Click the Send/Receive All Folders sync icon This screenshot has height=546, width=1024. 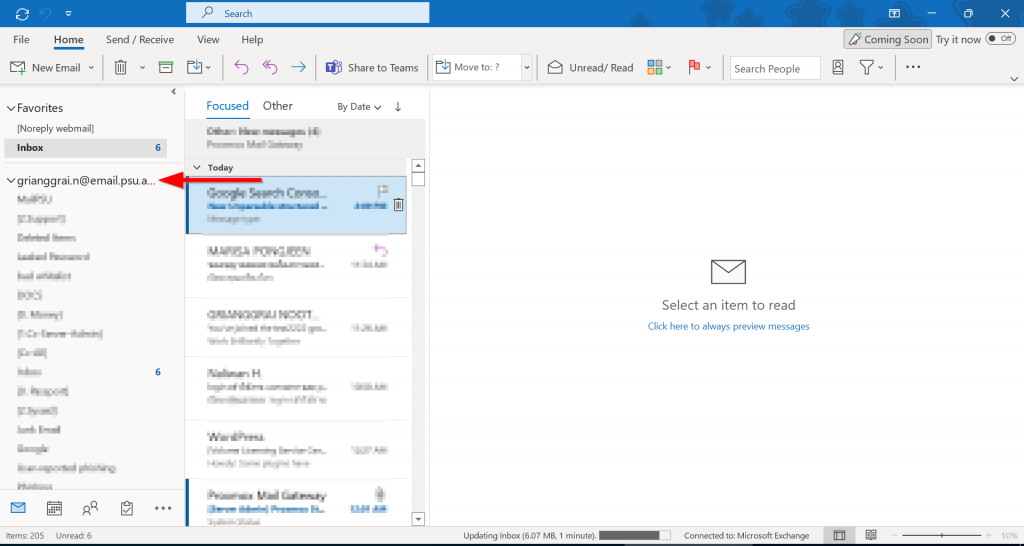point(22,13)
